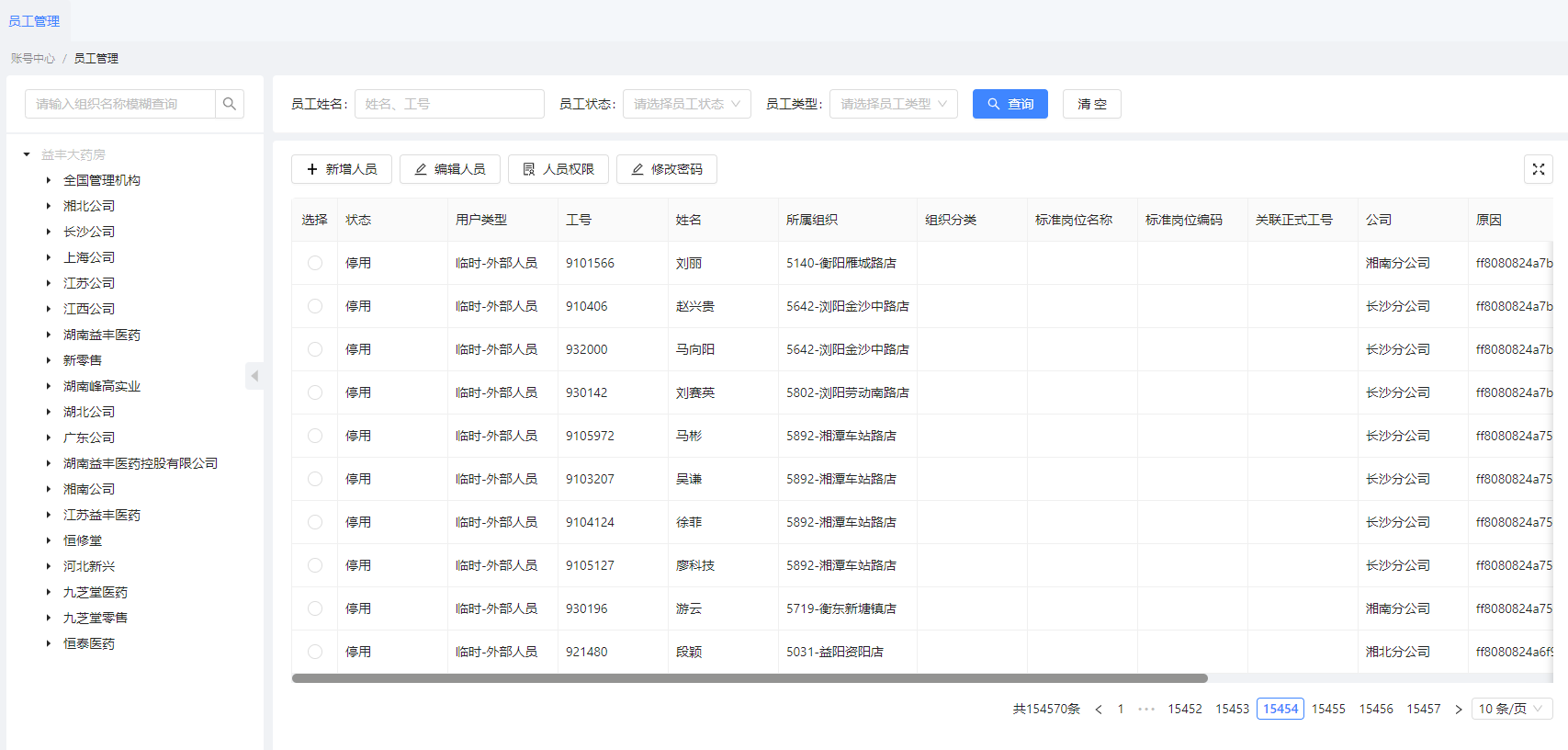Expand the 新零售 tree node
This screenshot has width=1568, height=750.
49,360
